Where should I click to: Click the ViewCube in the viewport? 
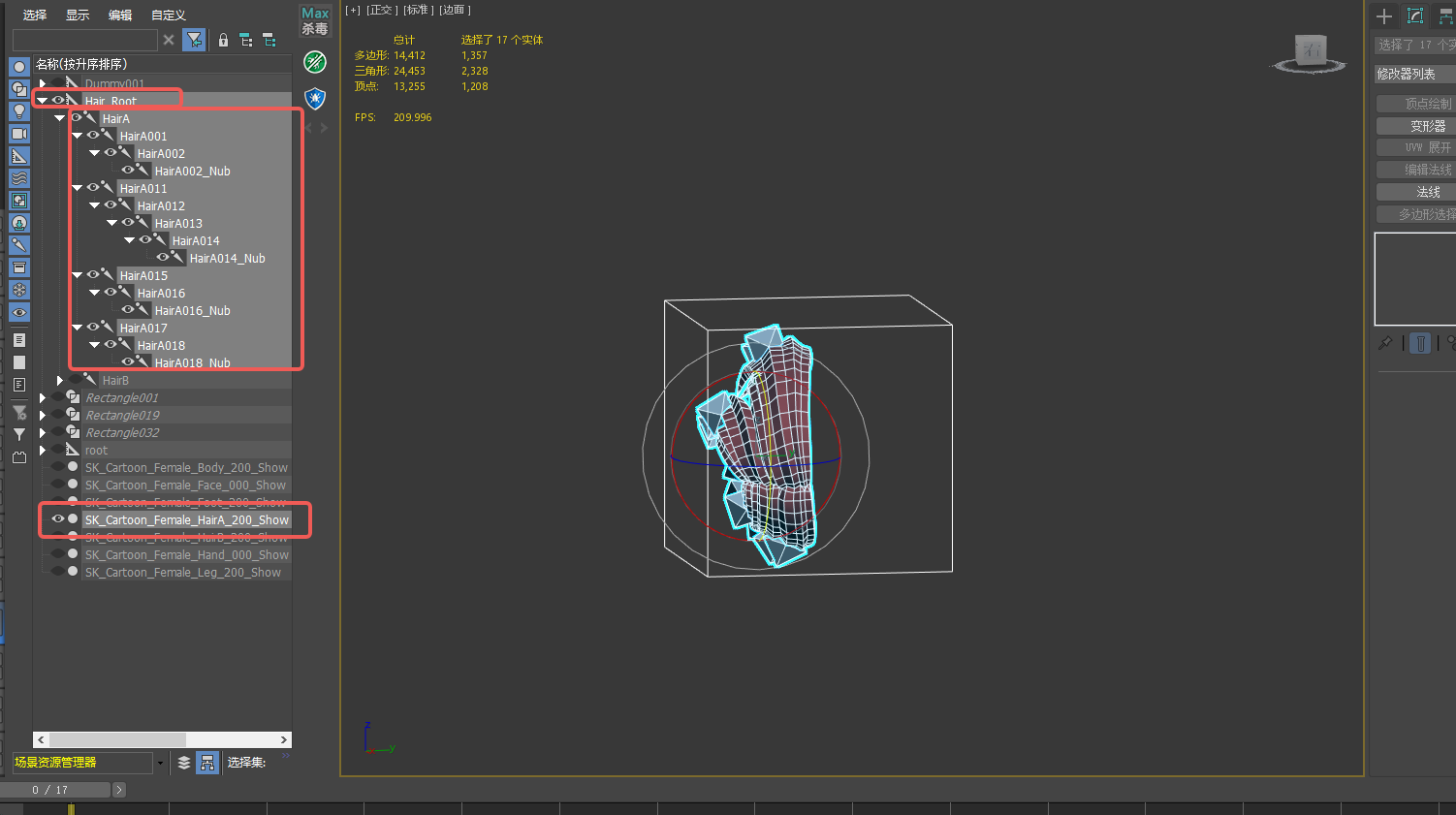pyautogui.click(x=1310, y=52)
